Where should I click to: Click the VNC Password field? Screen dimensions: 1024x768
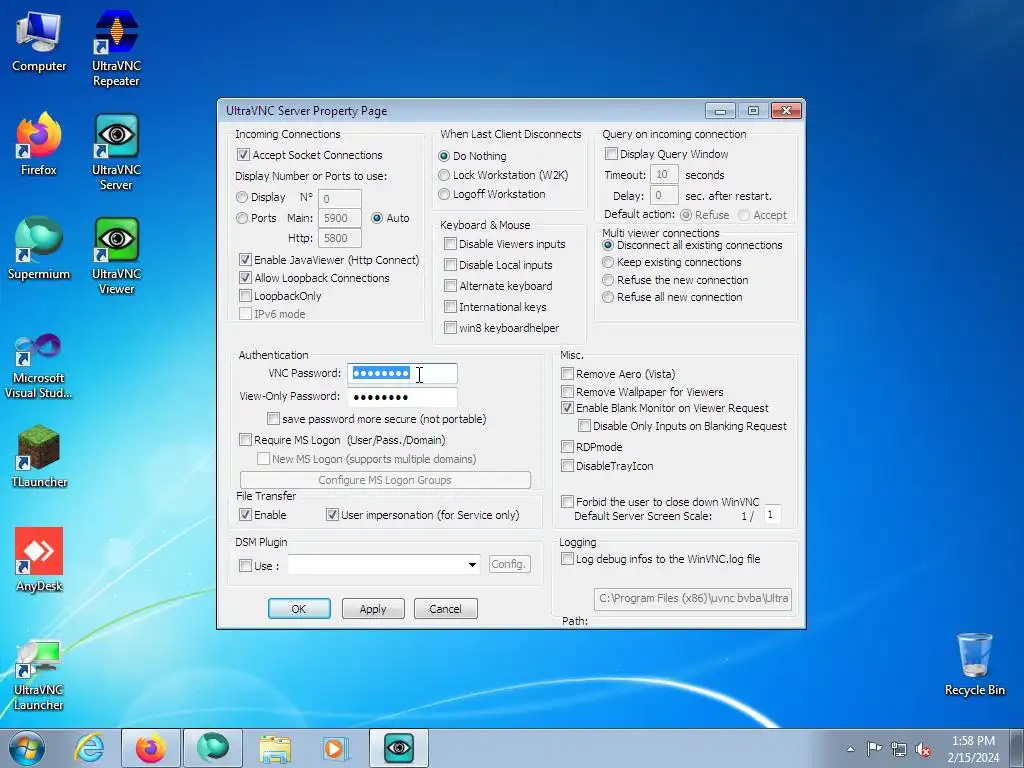402,374
